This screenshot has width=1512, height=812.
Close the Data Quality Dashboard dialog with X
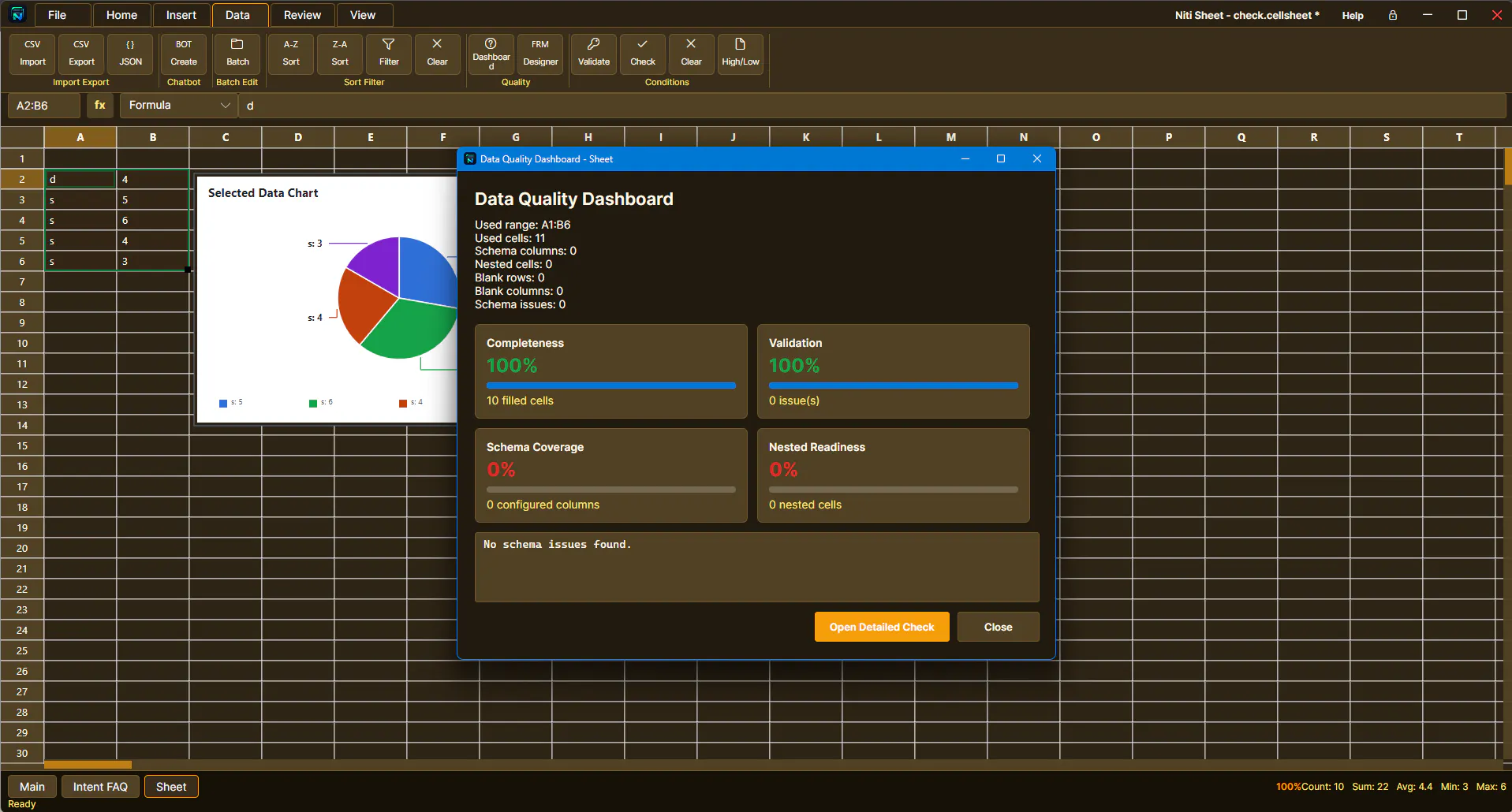click(1037, 158)
